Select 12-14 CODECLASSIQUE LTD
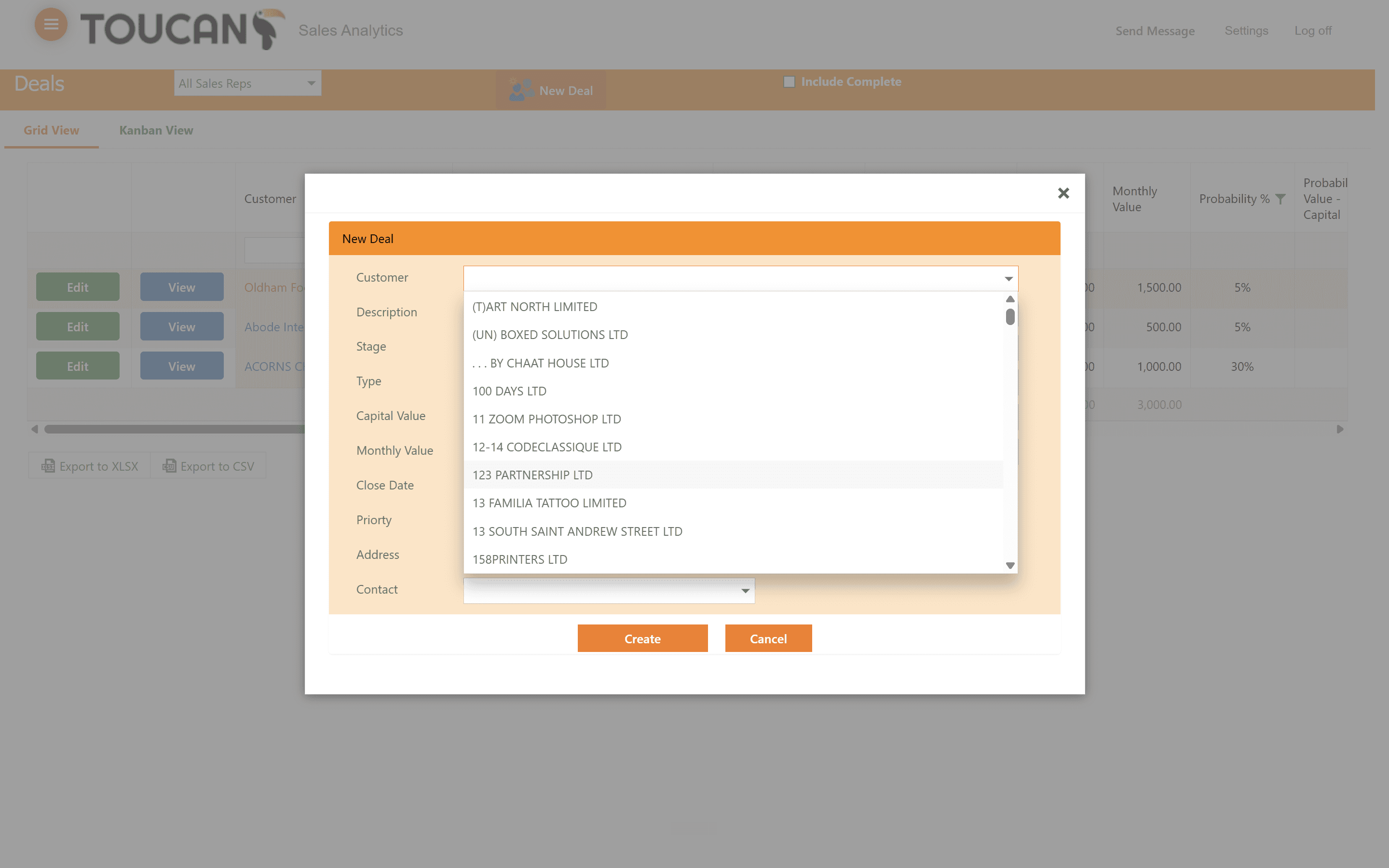This screenshot has width=1389, height=868. tap(734, 447)
